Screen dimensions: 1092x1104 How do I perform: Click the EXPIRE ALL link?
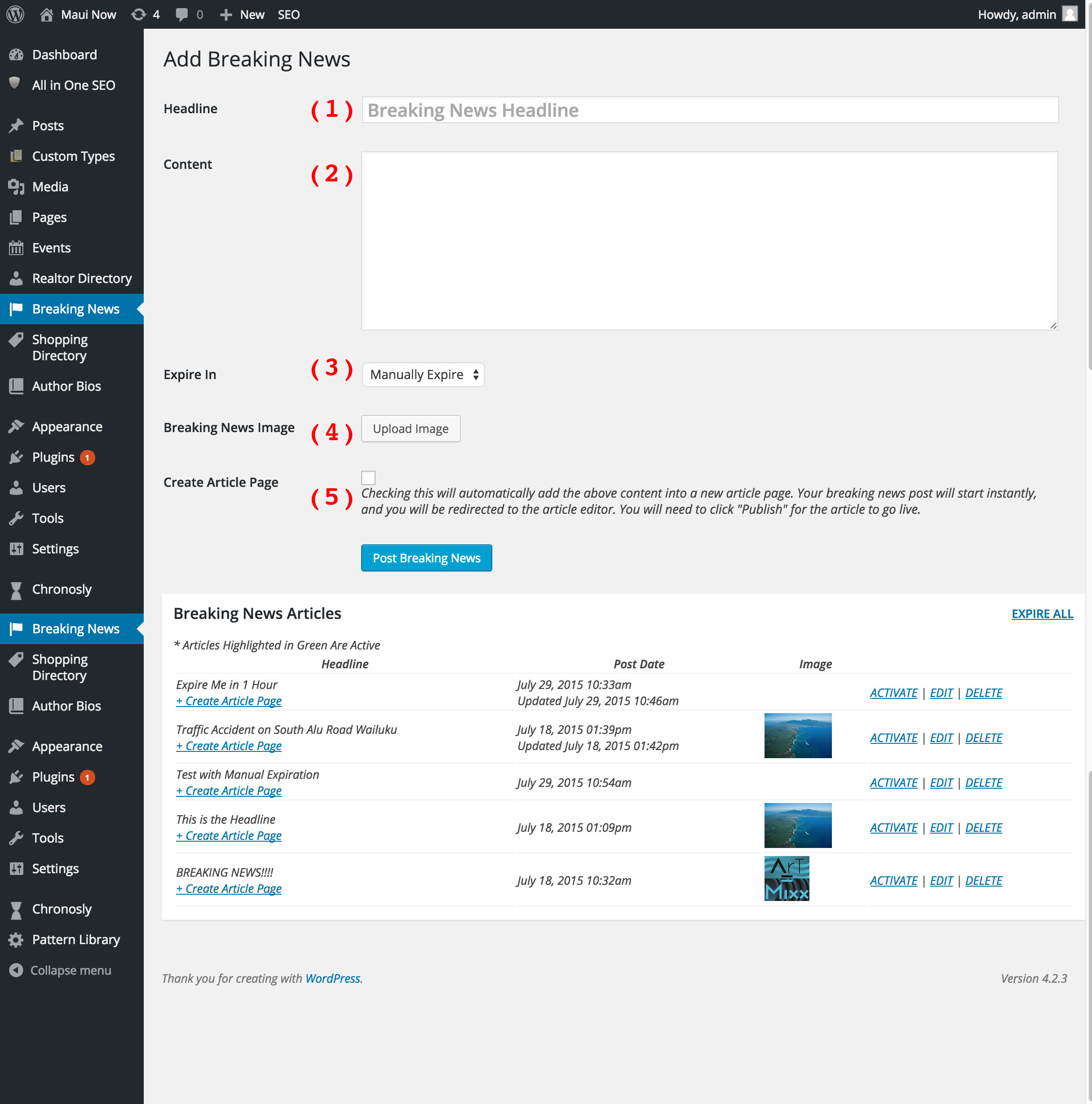click(1042, 614)
